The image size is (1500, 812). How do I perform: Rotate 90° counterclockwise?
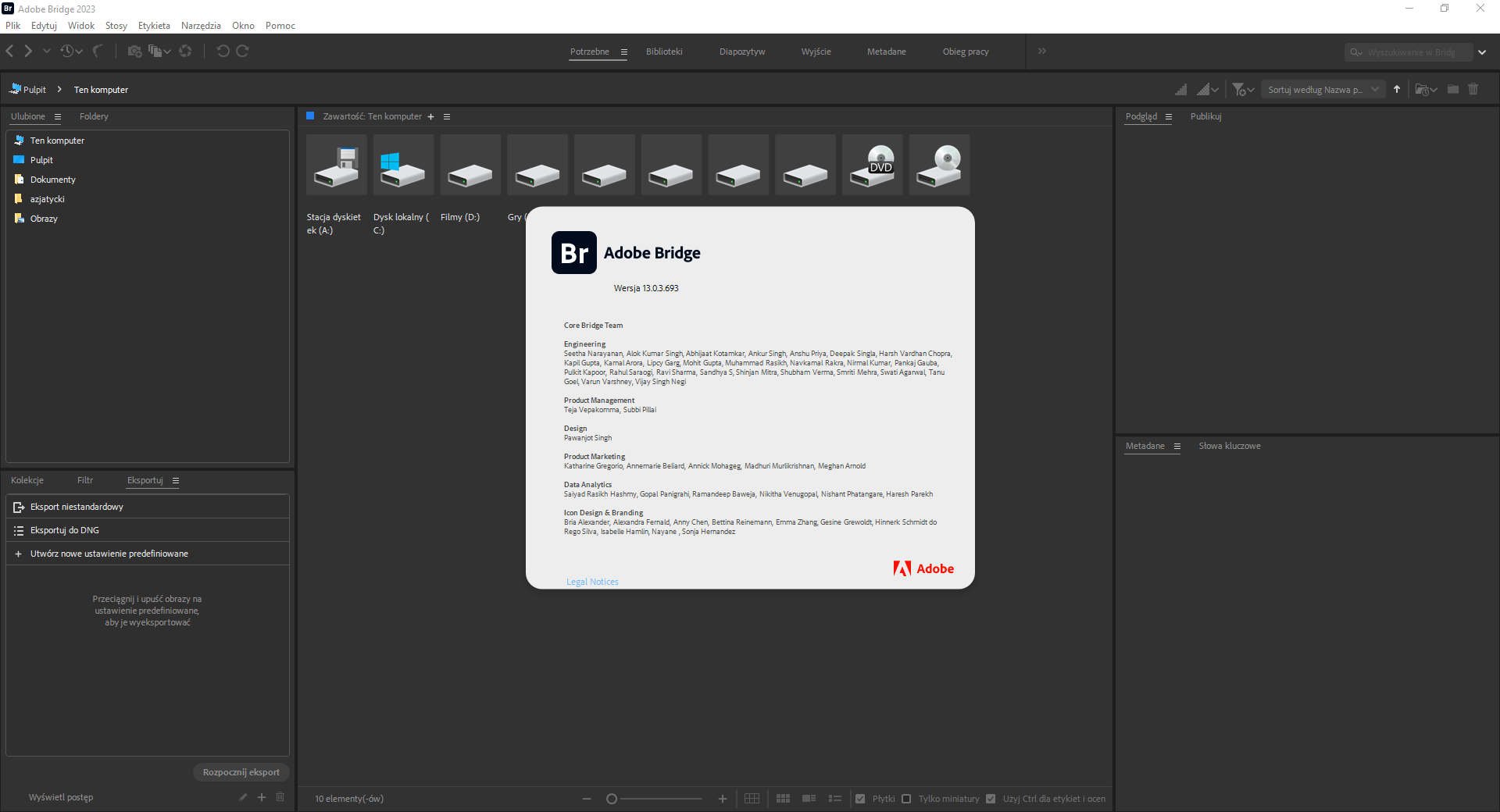pyautogui.click(x=223, y=51)
